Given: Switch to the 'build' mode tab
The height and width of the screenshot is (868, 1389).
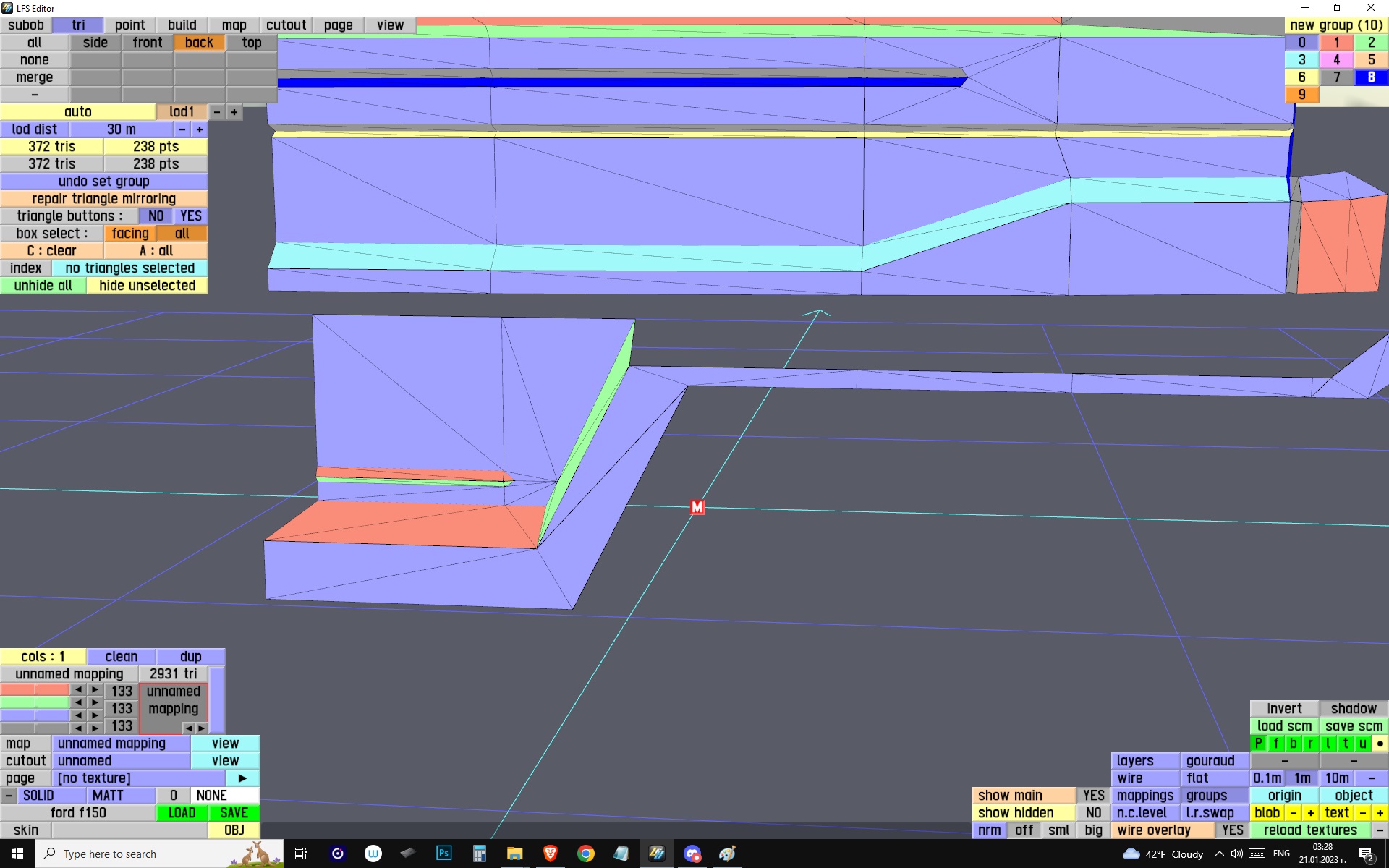Looking at the screenshot, I should (182, 25).
